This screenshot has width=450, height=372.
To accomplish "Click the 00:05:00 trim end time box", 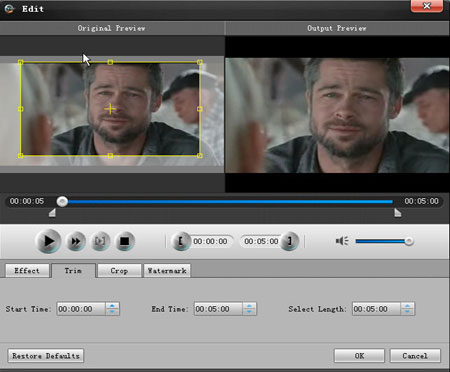I will 261,241.
